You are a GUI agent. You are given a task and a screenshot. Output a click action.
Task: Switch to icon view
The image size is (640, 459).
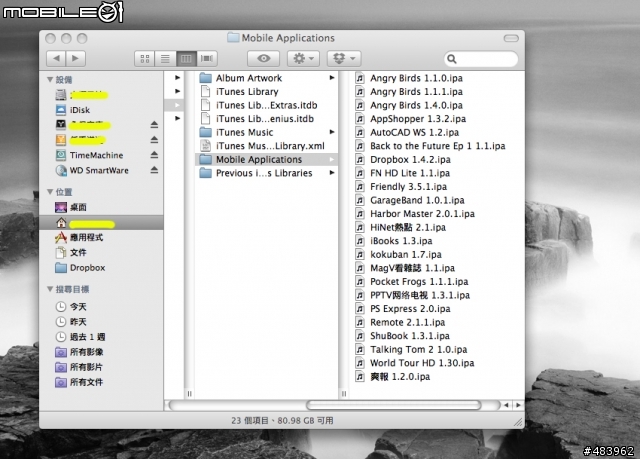(x=144, y=59)
